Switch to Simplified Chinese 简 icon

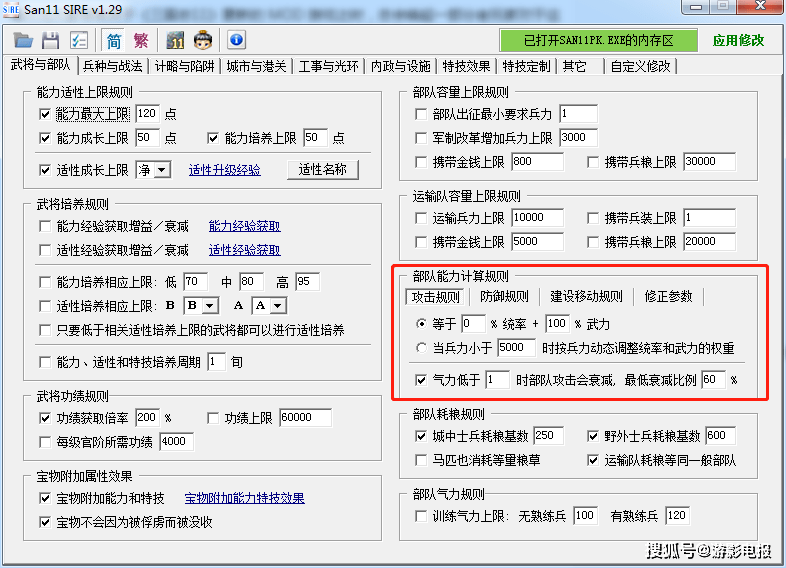coord(114,40)
